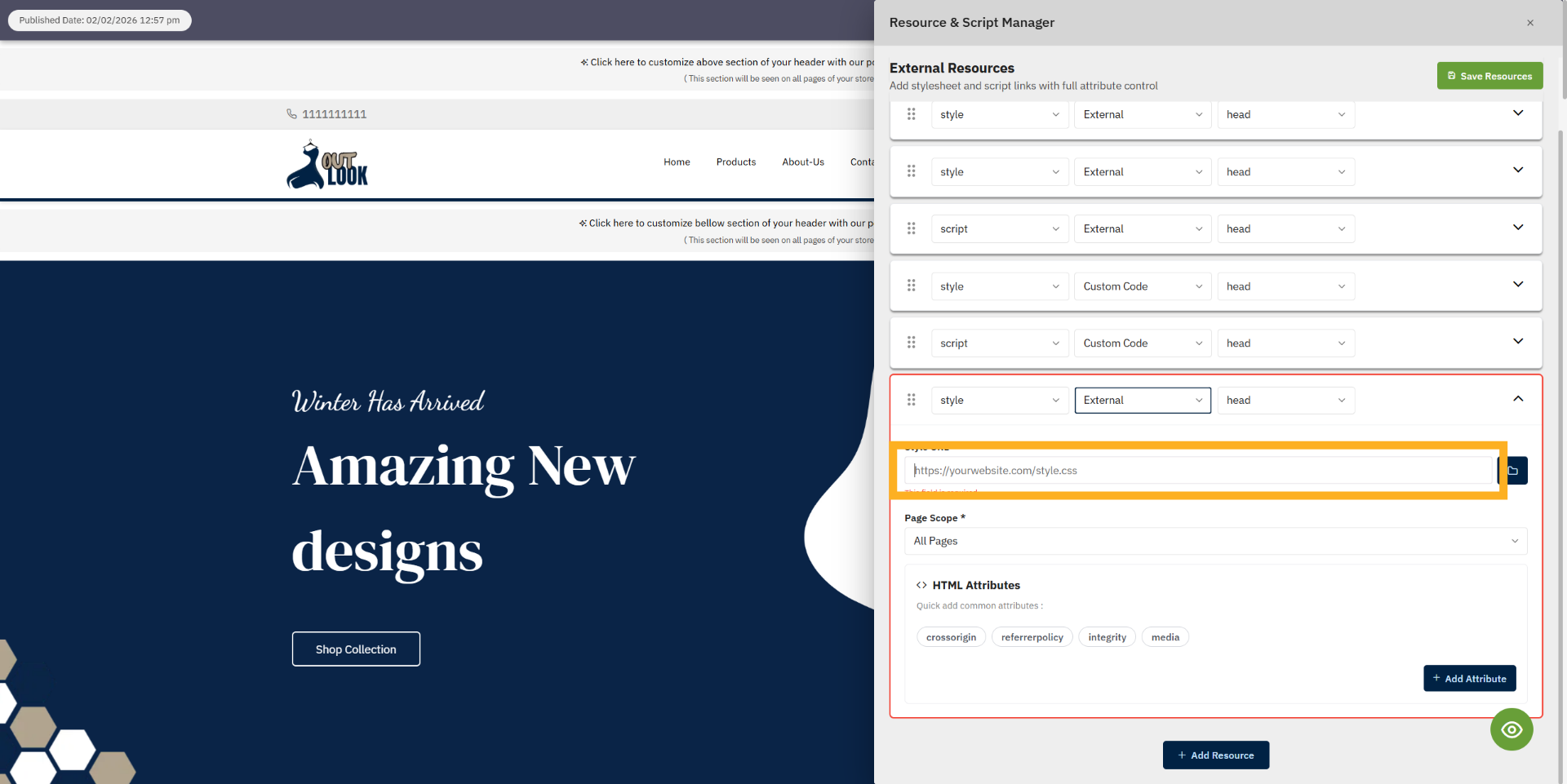This screenshot has width=1567, height=784.
Task: Toggle the integrity attribute chip
Action: tap(1107, 637)
